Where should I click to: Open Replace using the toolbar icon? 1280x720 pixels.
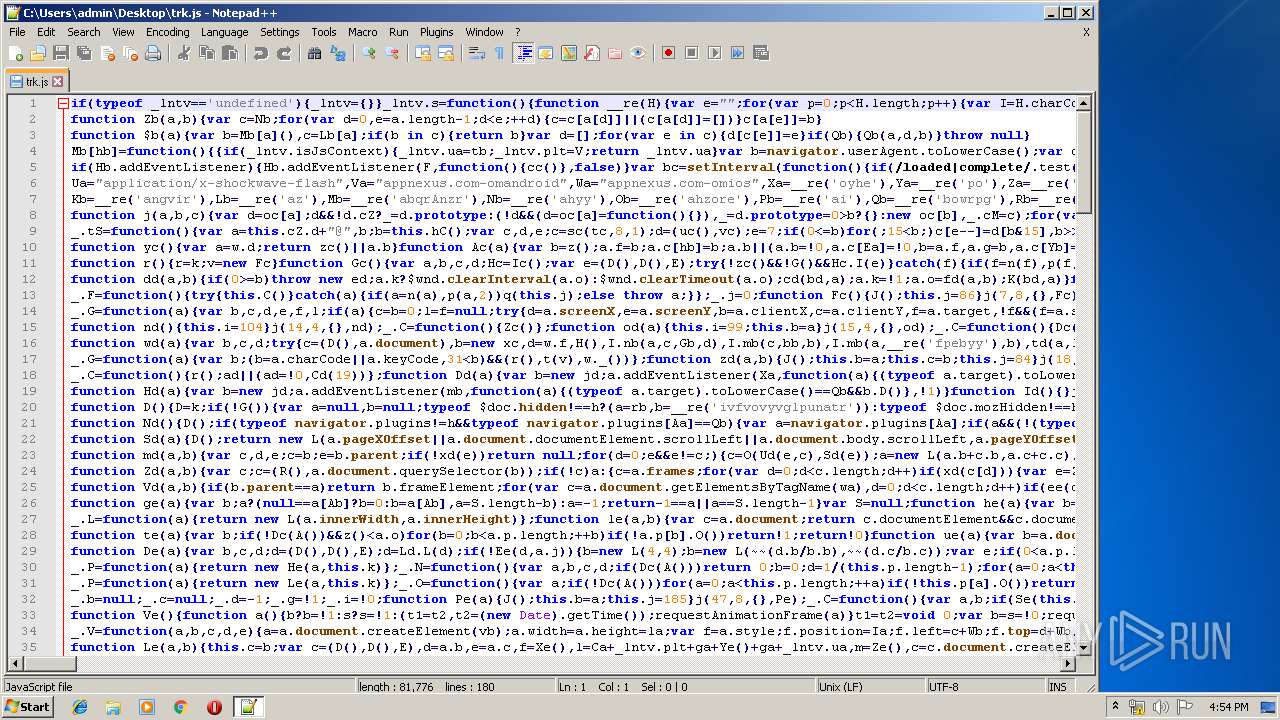338,53
